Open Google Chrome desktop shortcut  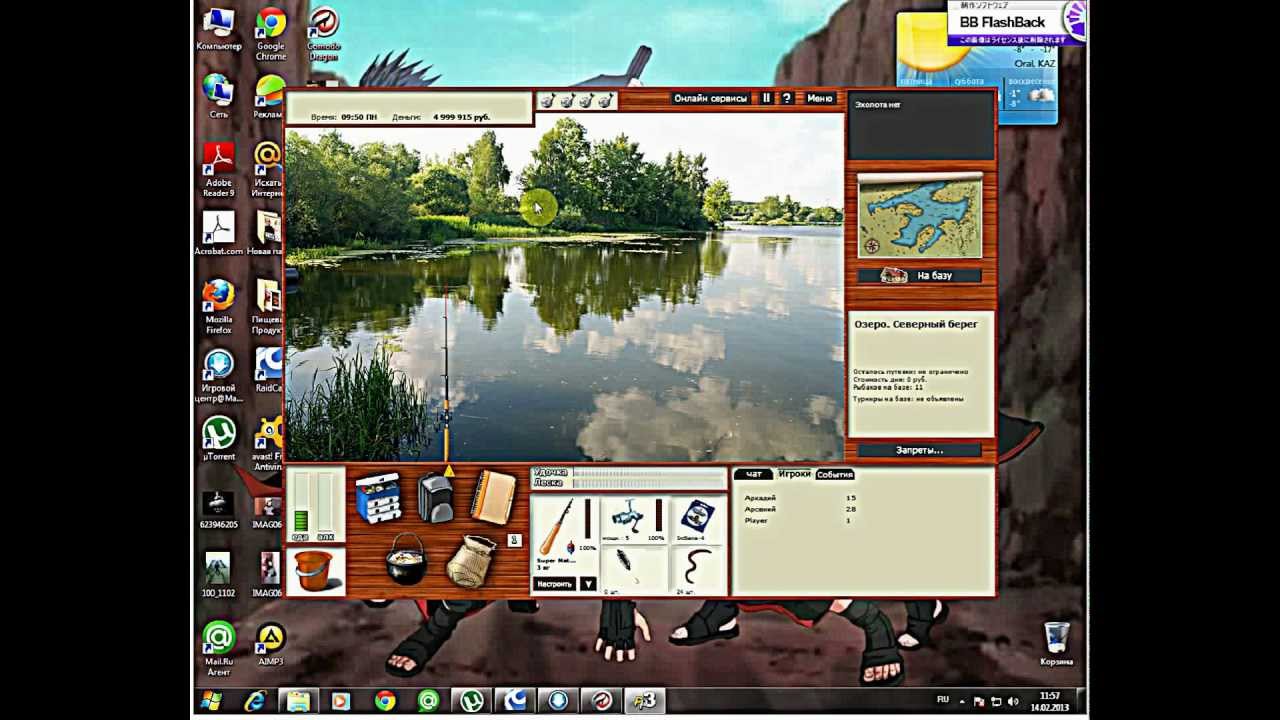[x=270, y=33]
